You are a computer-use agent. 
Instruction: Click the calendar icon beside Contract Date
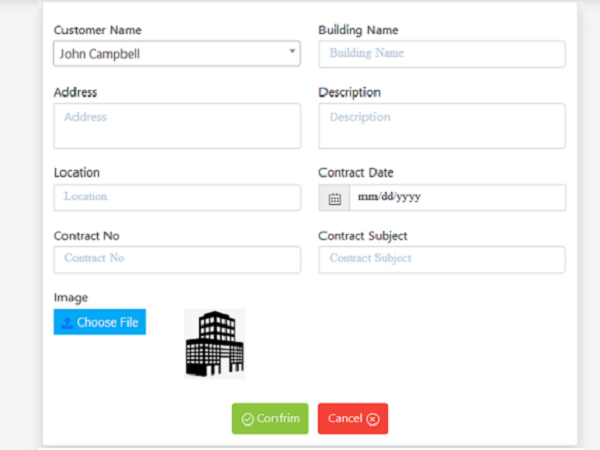334,198
